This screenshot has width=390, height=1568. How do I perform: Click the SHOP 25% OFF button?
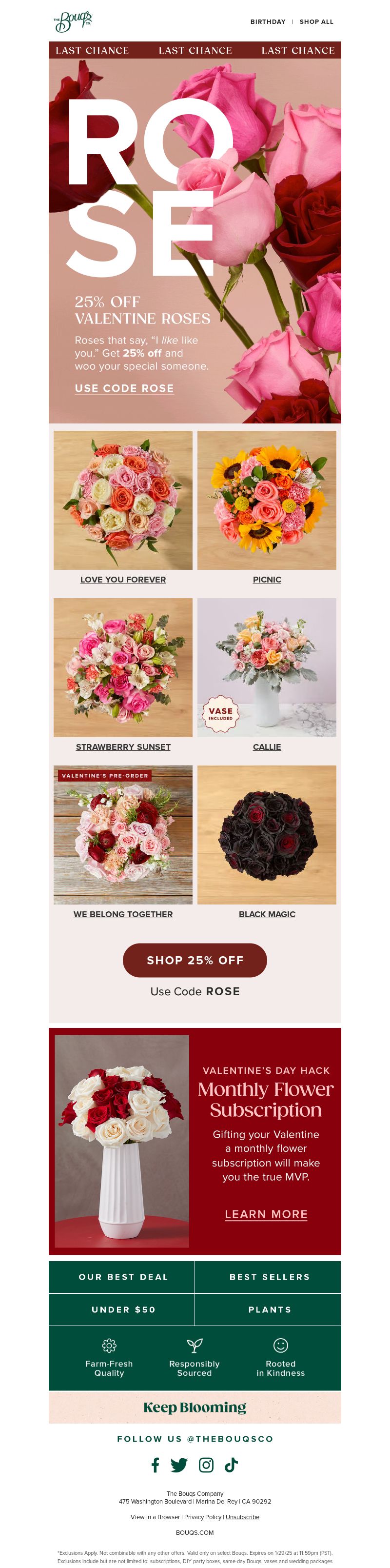pos(195,960)
